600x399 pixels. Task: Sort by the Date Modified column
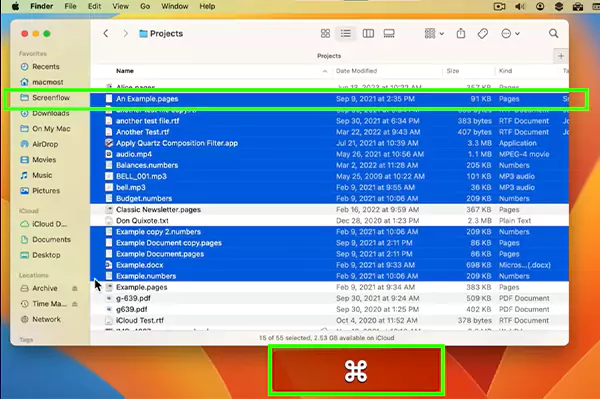tap(356, 71)
